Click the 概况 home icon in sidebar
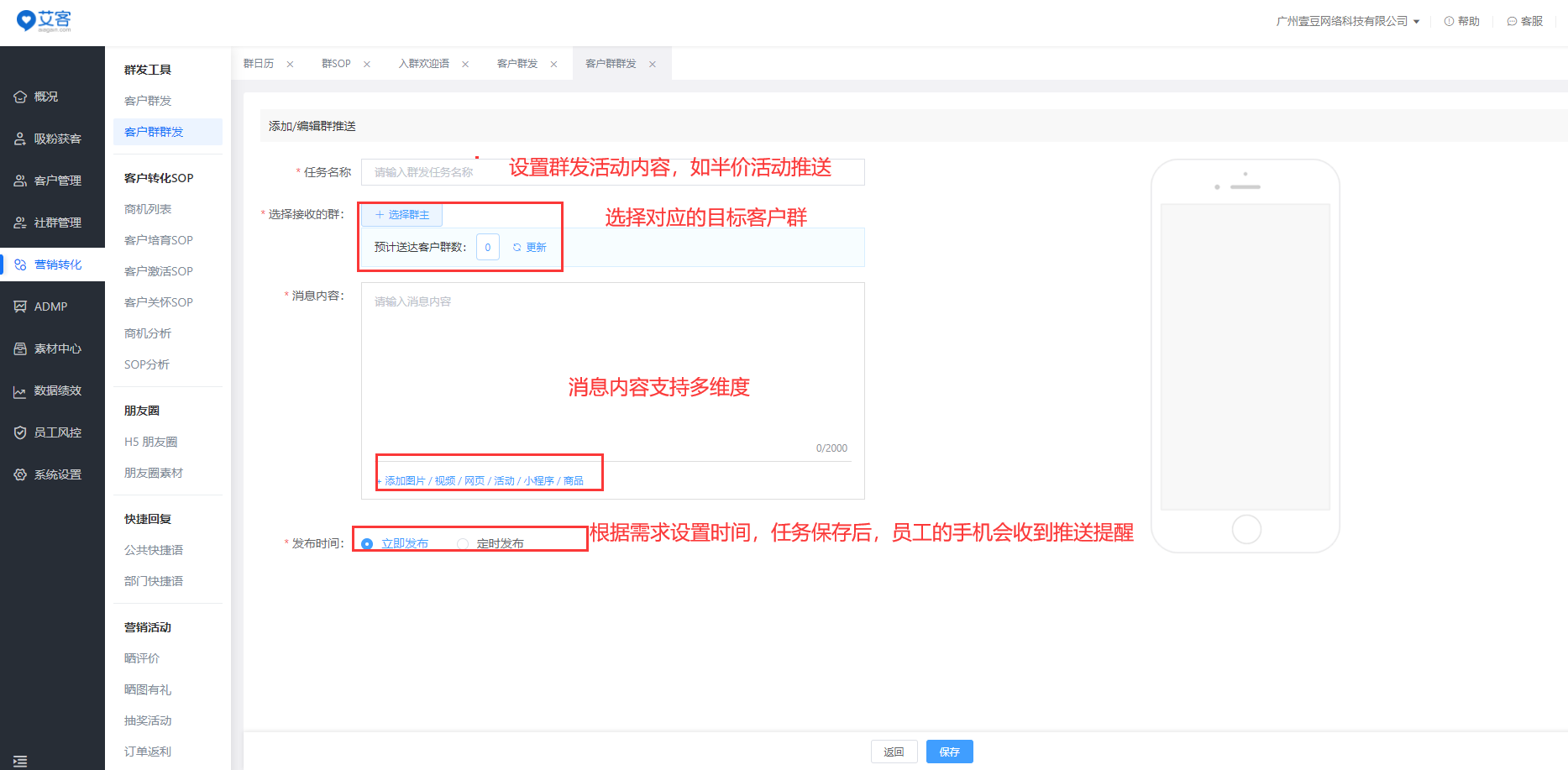1568x770 pixels. [x=20, y=97]
